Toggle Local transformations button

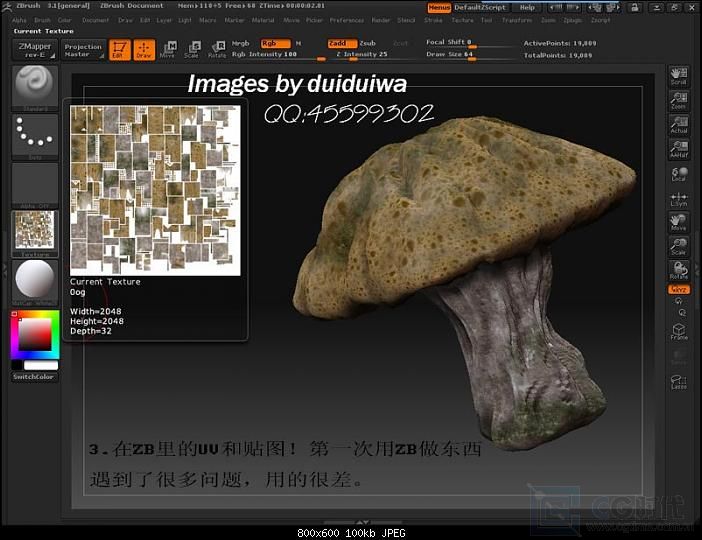point(679,174)
